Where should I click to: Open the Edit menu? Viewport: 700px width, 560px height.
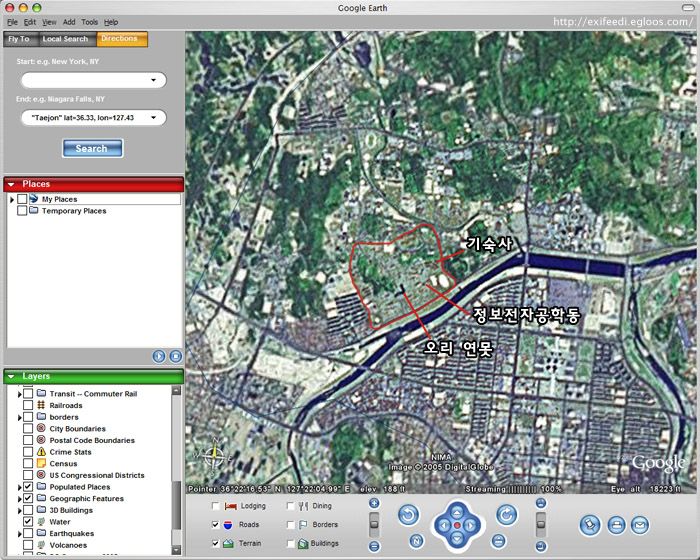pyautogui.click(x=30, y=22)
